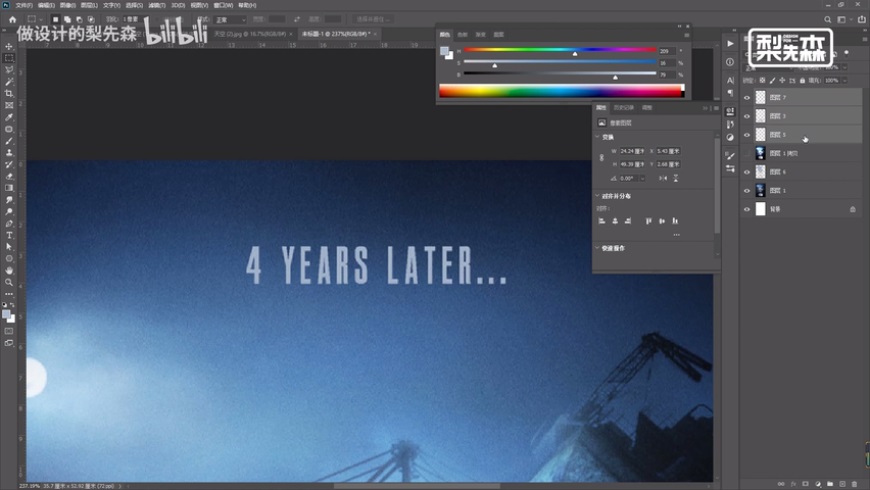Screen dimensions: 870x490
Task: Collapse the 变换 section in Properties
Action: 598,137
